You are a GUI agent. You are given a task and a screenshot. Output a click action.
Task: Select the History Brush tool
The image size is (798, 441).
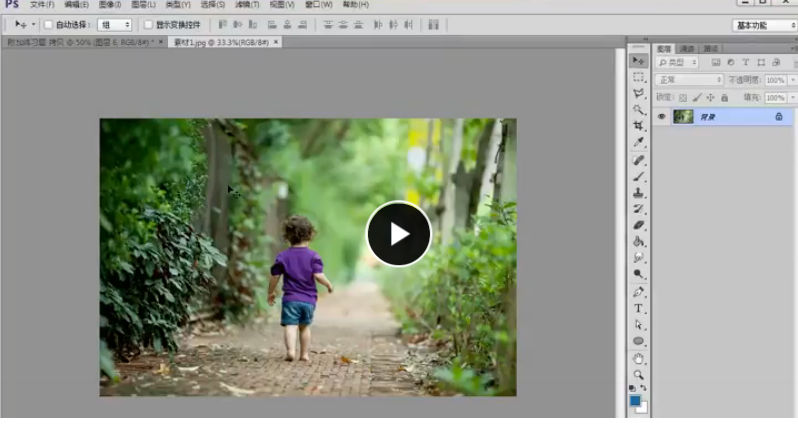tap(638, 209)
